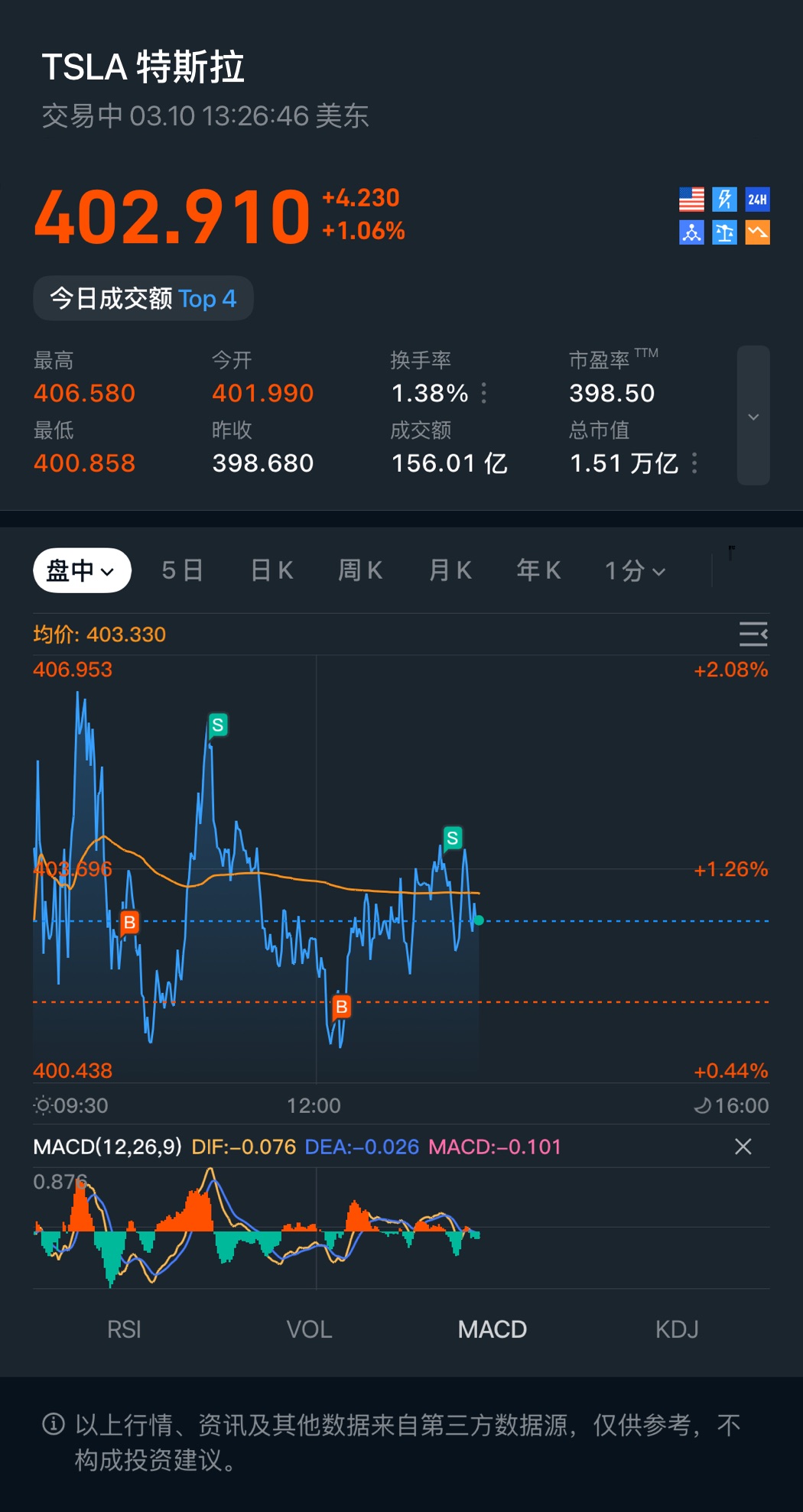This screenshot has width=803, height=1512.
Task: Tap the 昨收 398.680 value
Action: (x=263, y=463)
